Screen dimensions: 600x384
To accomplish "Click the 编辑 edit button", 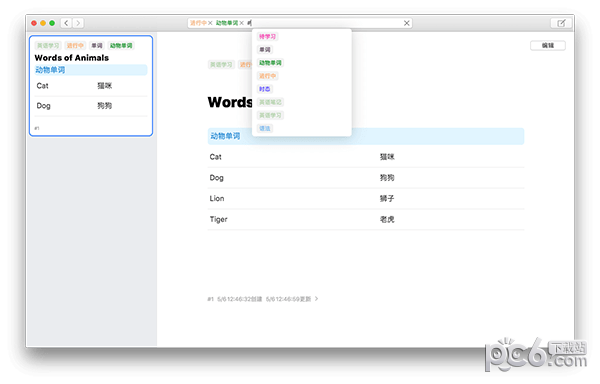I will click(x=548, y=46).
